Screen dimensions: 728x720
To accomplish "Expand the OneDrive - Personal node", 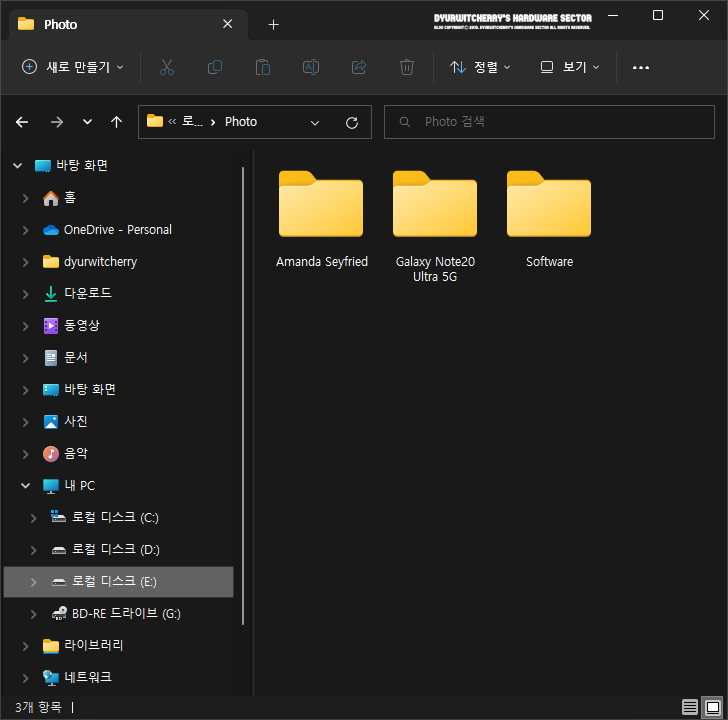I will point(26,230).
